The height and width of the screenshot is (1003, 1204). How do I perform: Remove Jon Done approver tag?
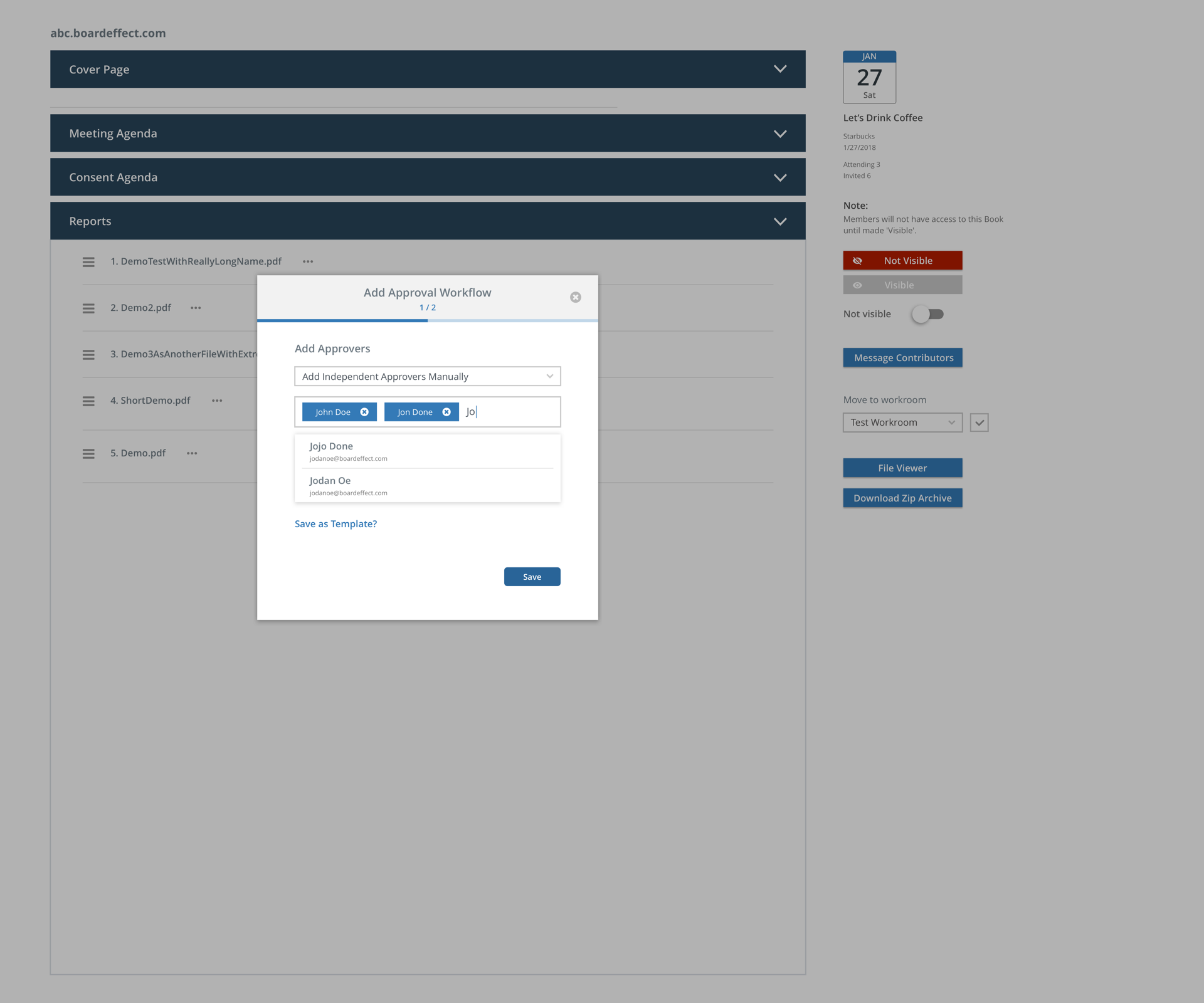(446, 412)
